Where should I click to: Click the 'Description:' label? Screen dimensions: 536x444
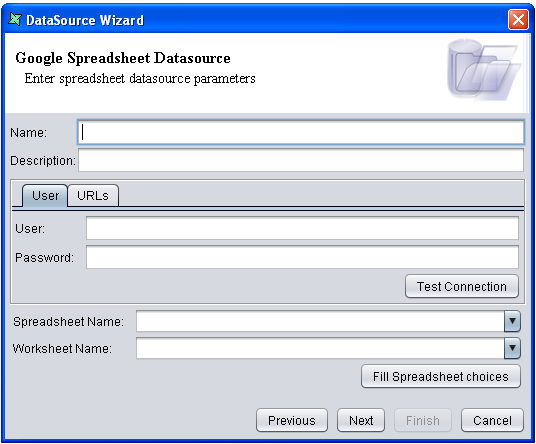43,161
